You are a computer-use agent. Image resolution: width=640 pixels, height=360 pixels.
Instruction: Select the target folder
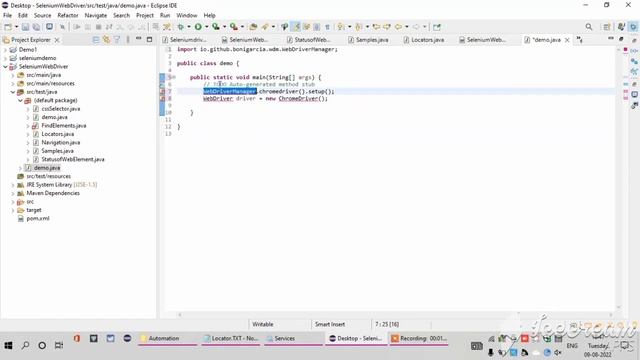pyautogui.click(x=34, y=210)
